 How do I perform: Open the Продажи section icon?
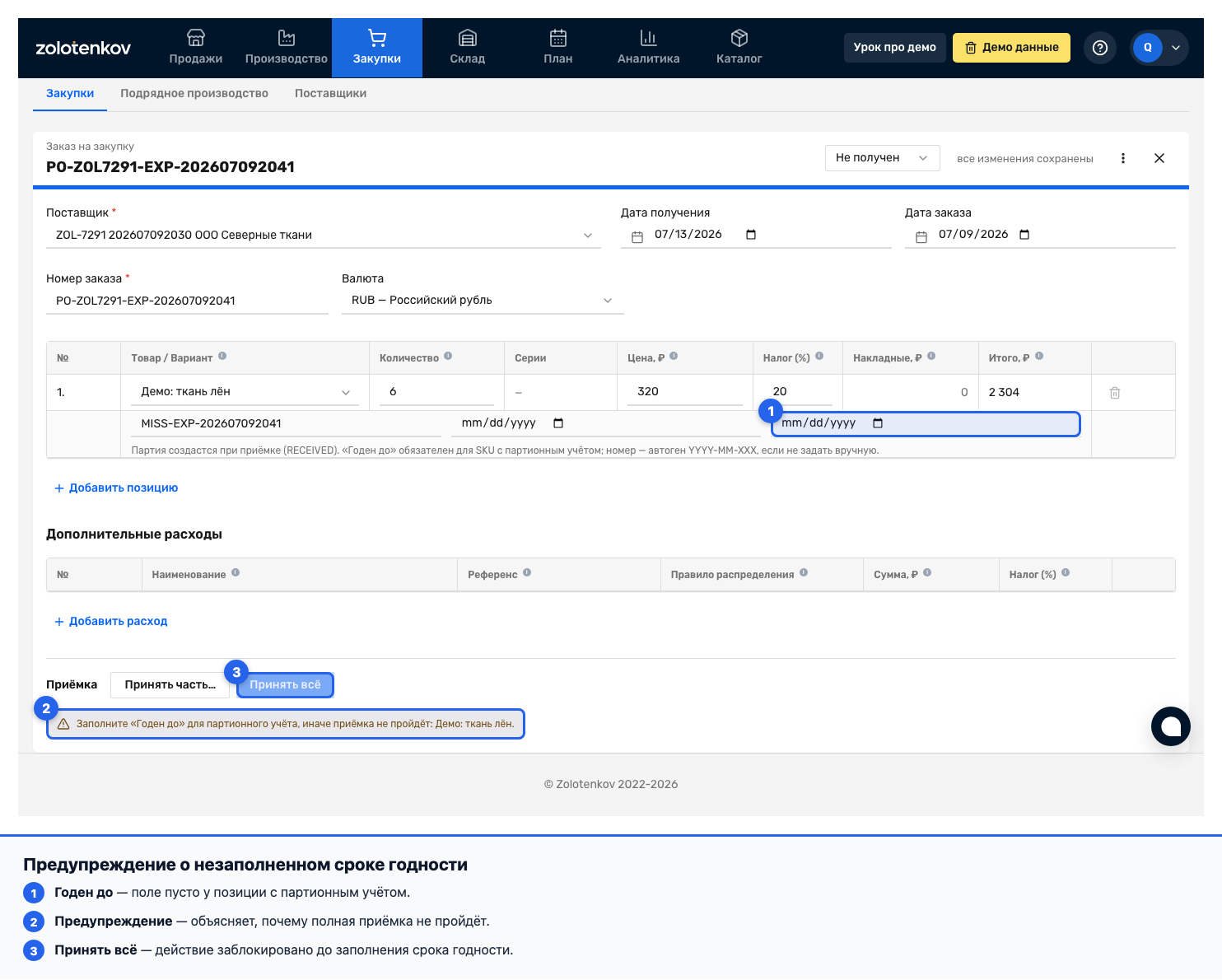pos(196,38)
